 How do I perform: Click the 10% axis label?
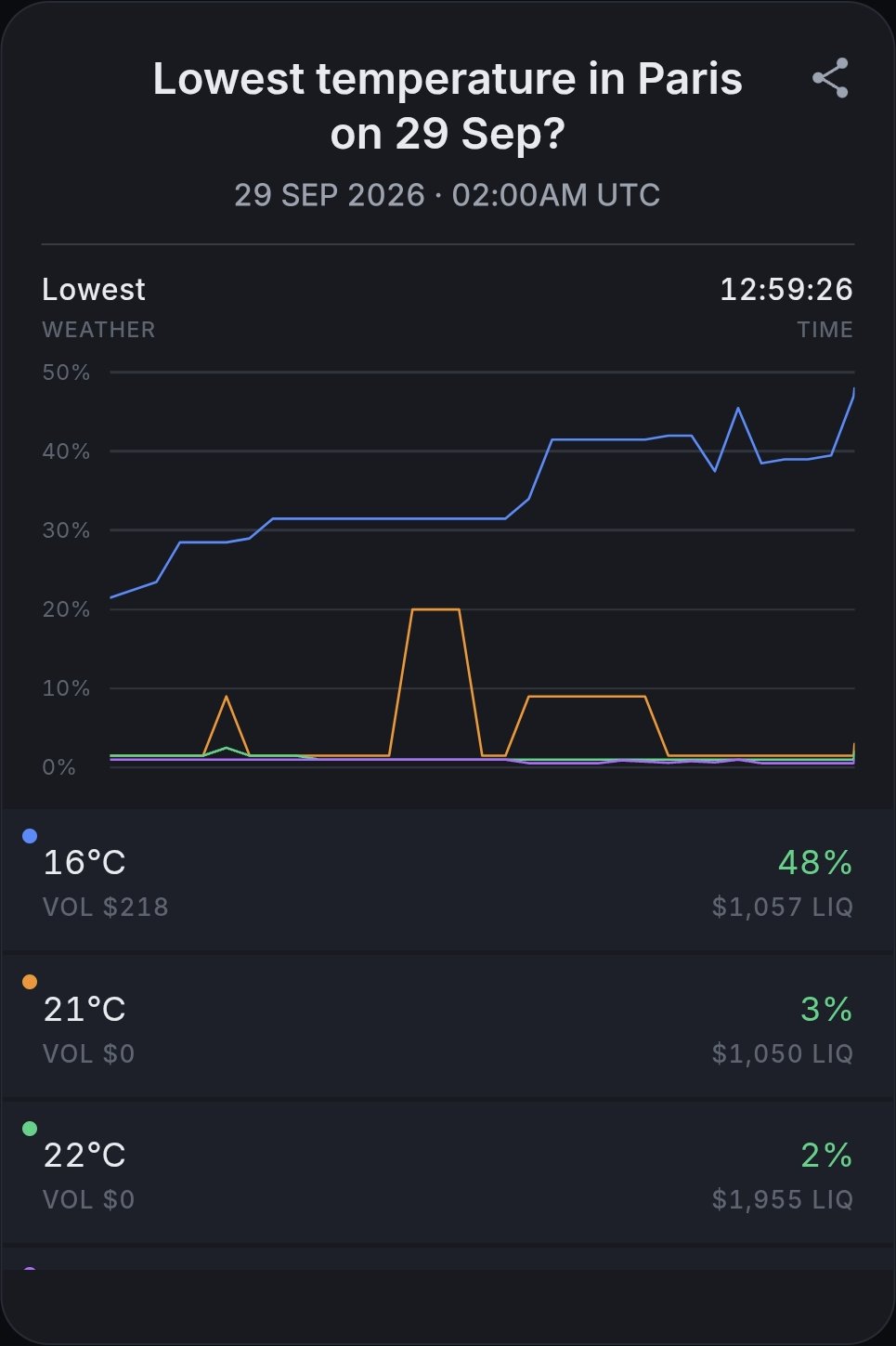coord(66,688)
